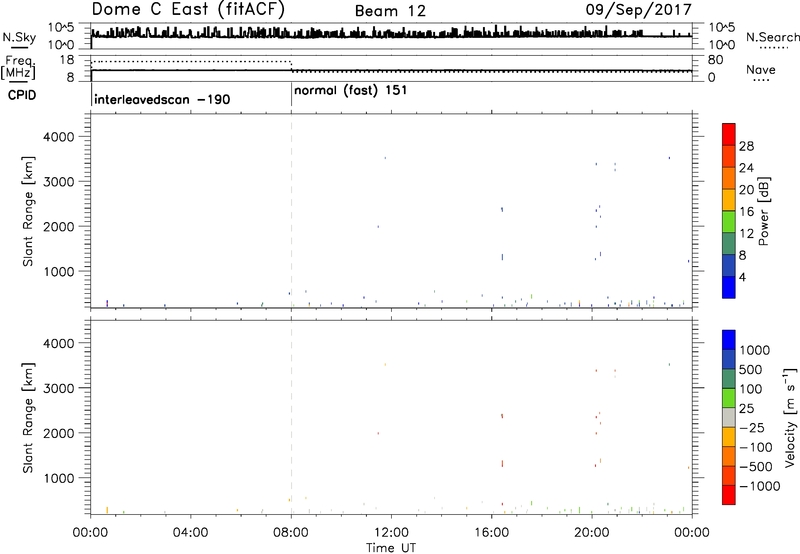Pick the gray -25 to 25 velocity colorbar segment

coord(729,417)
